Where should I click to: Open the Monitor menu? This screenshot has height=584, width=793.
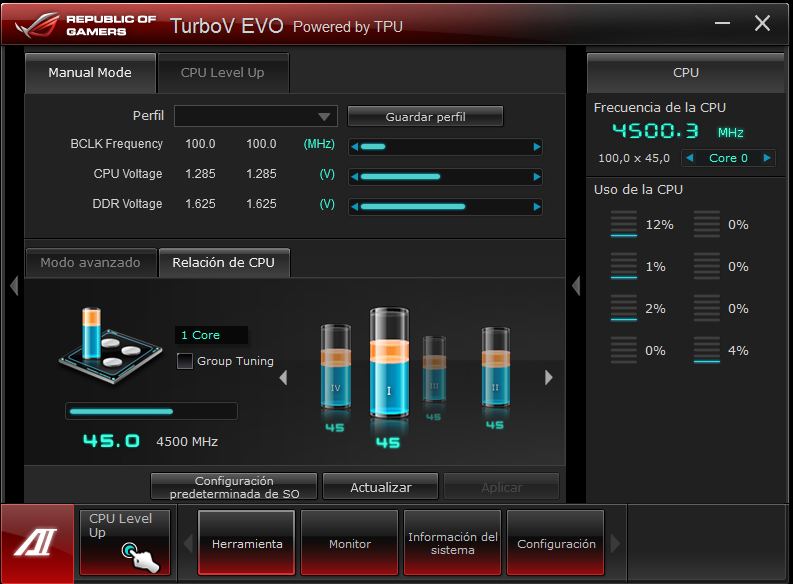click(349, 543)
